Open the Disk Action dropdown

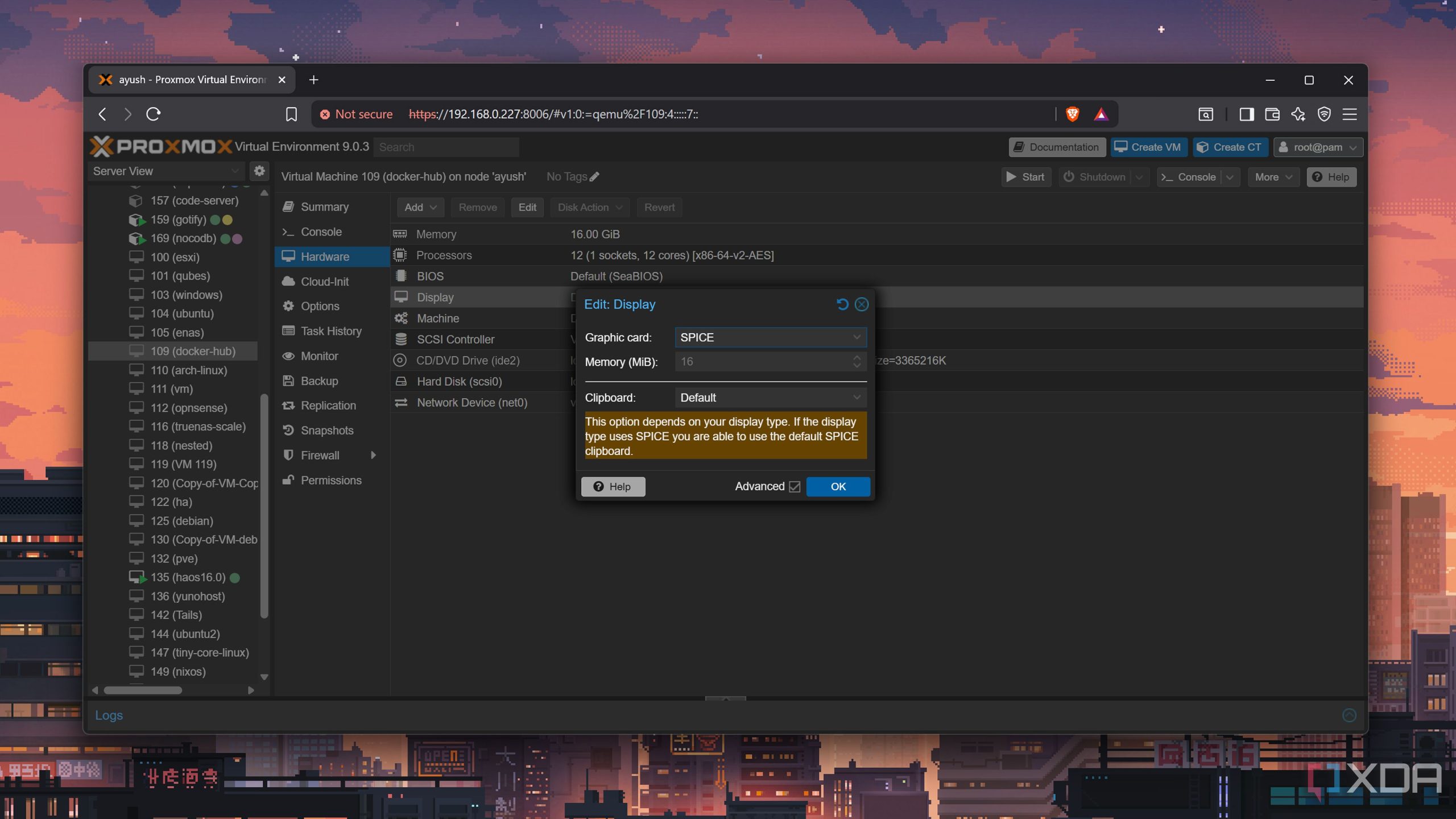[590, 208]
